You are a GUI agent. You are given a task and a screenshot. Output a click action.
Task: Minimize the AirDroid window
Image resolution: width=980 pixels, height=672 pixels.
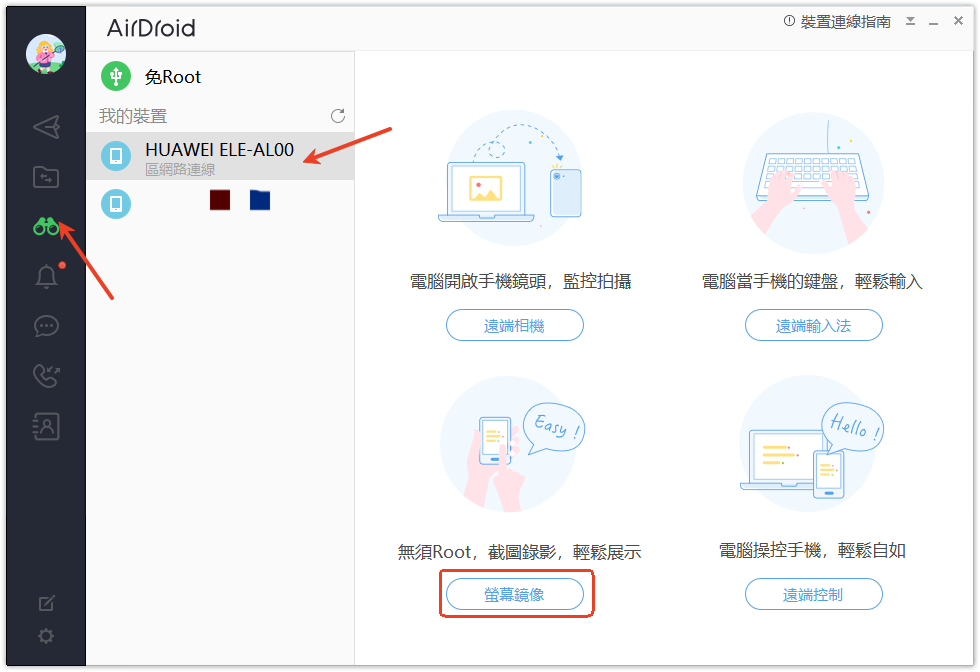pos(934,23)
